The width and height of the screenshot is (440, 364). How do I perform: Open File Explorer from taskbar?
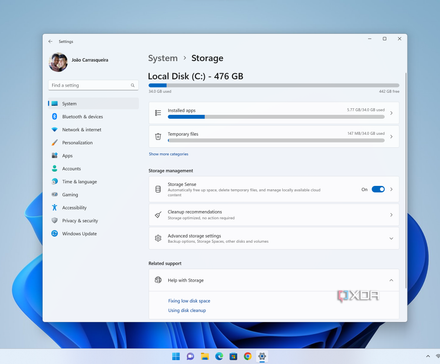coord(204,356)
